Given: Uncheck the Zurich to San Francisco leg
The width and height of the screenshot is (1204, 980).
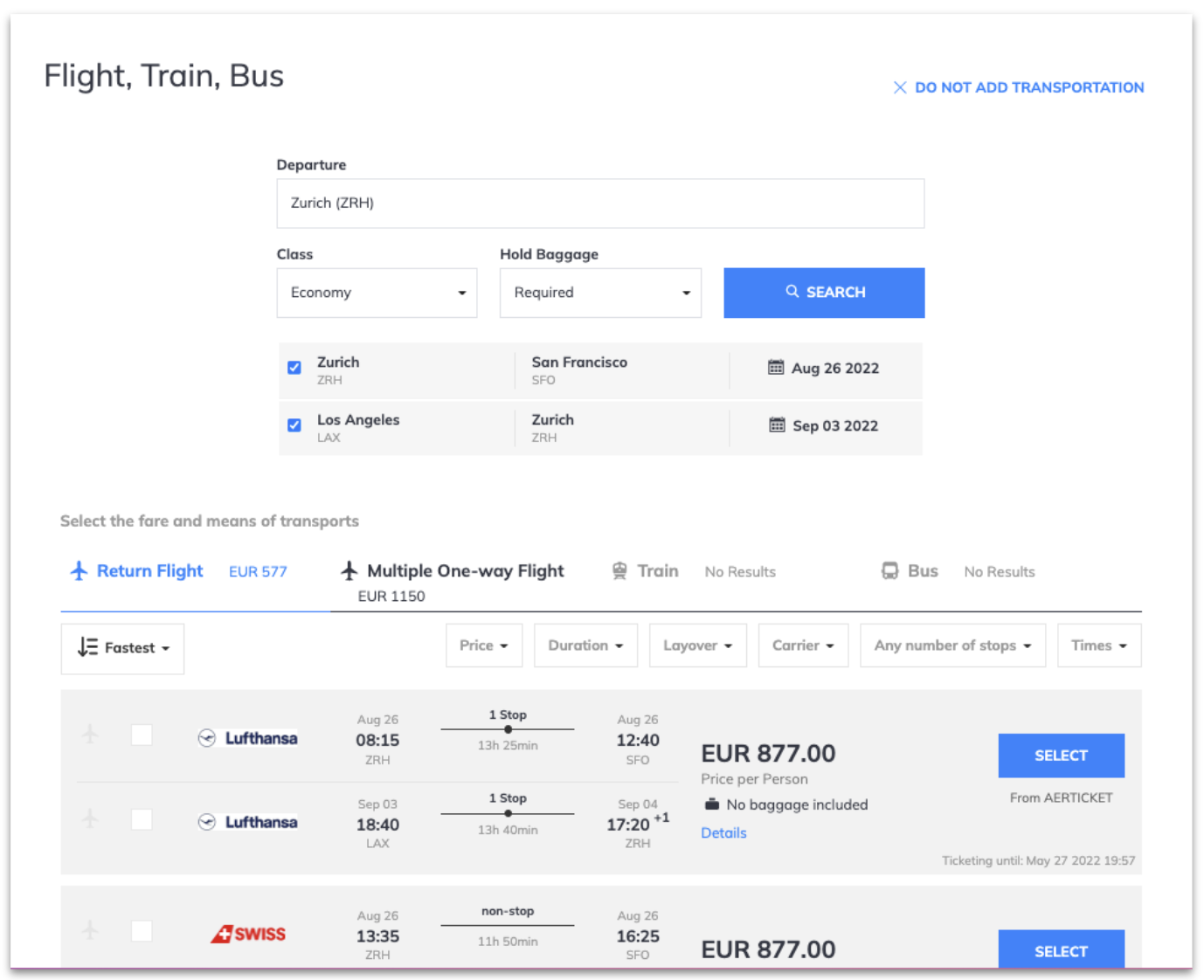Looking at the screenshot, I should point(294,368).
